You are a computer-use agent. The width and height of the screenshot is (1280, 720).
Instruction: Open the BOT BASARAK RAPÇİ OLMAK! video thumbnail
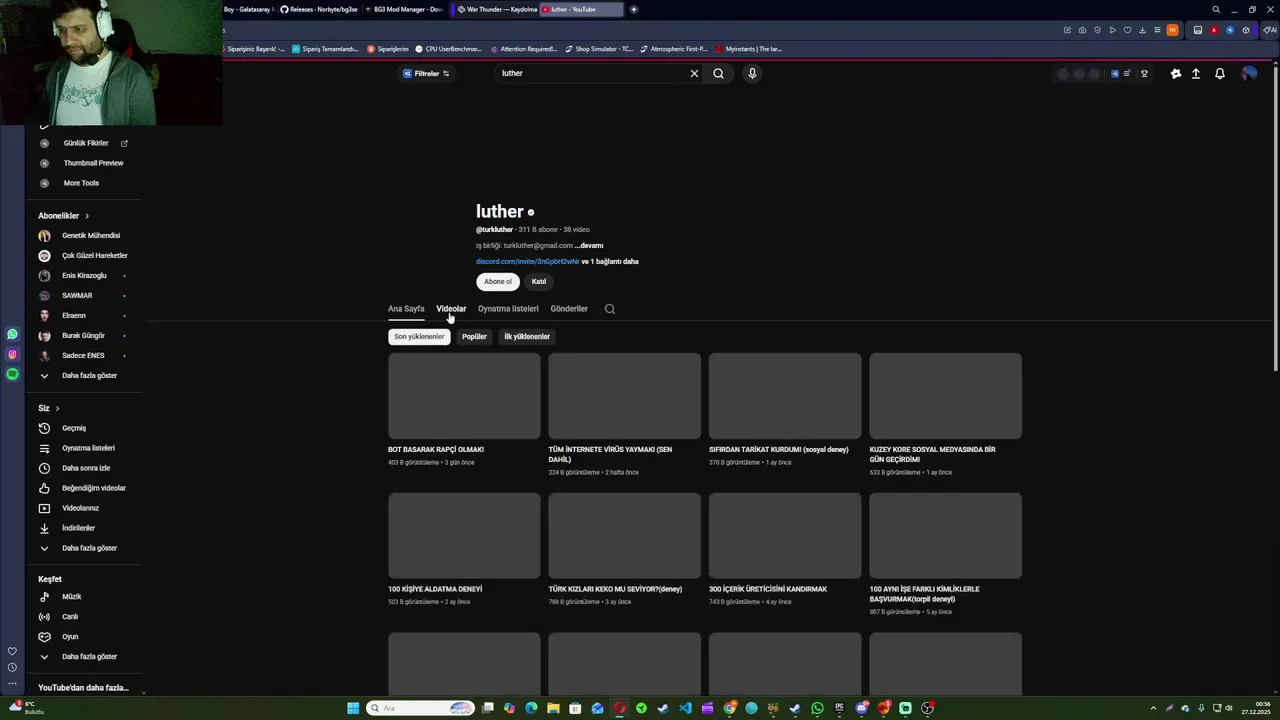tap(464, 396)
